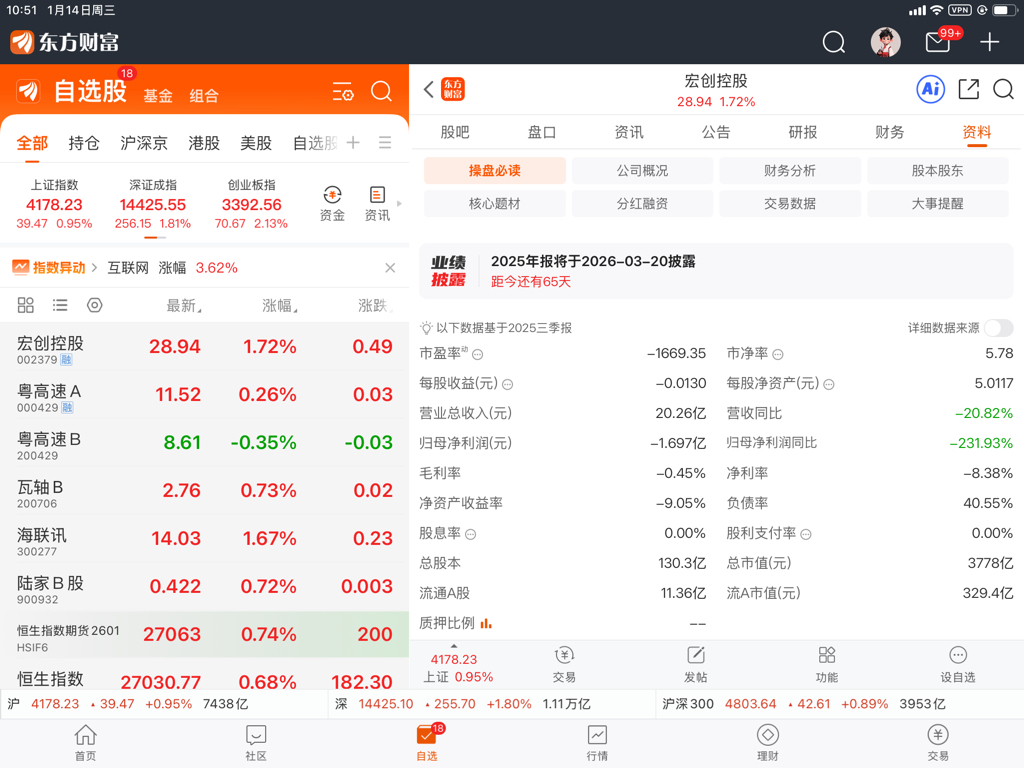Toggle 详细数据来源 switch
Image resolution: width=1024 pixels, height=768 pixels.
tap(999, 328)
